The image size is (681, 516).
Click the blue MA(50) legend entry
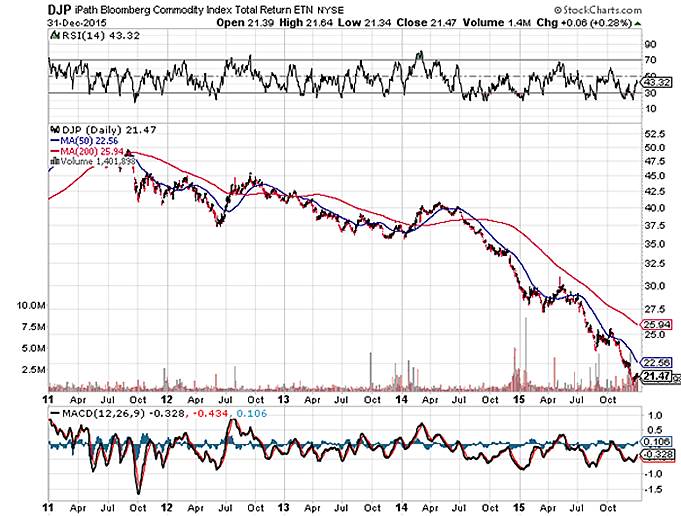point(79,140)
